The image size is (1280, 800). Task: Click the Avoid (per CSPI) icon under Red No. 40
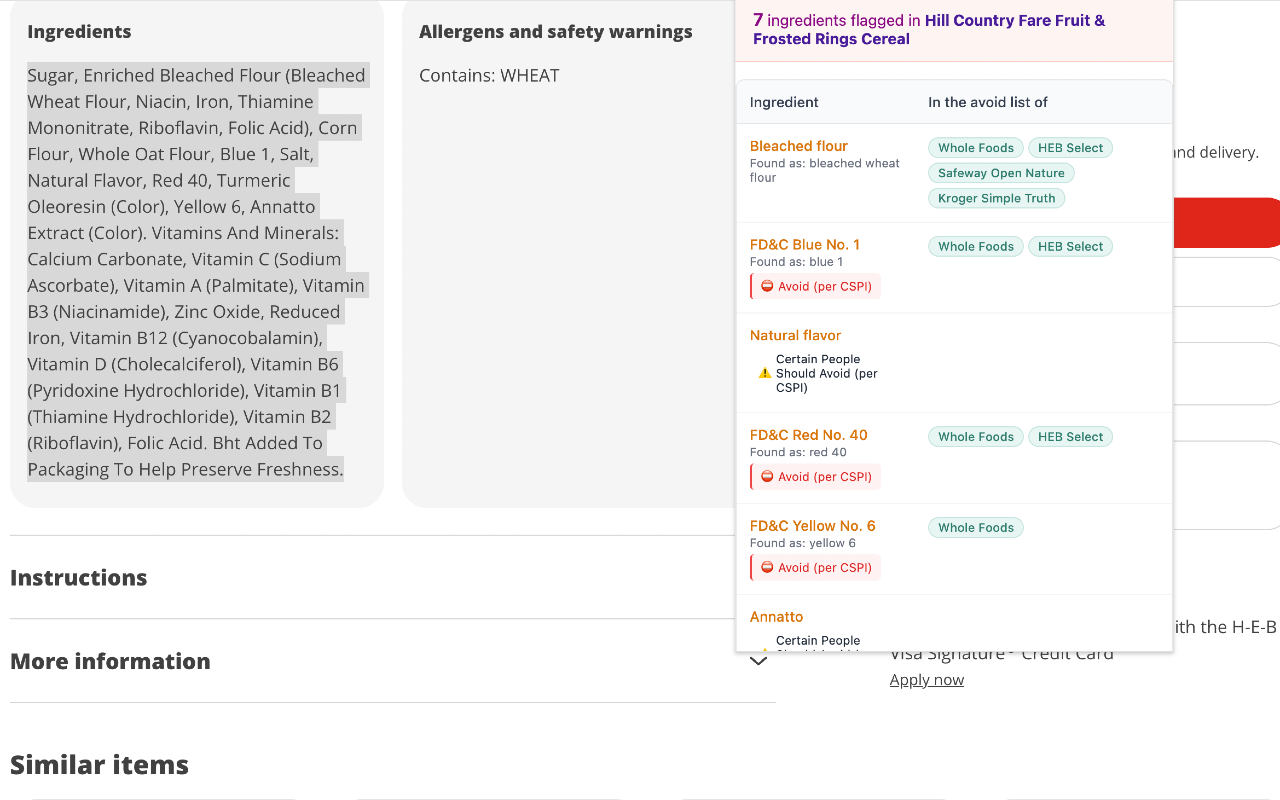pos(765,476)
